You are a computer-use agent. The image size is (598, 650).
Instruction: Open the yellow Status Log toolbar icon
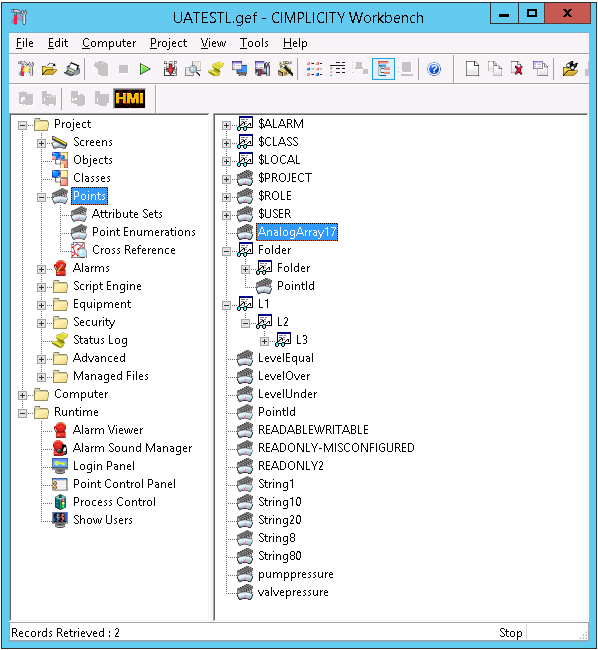coord(216,69)
